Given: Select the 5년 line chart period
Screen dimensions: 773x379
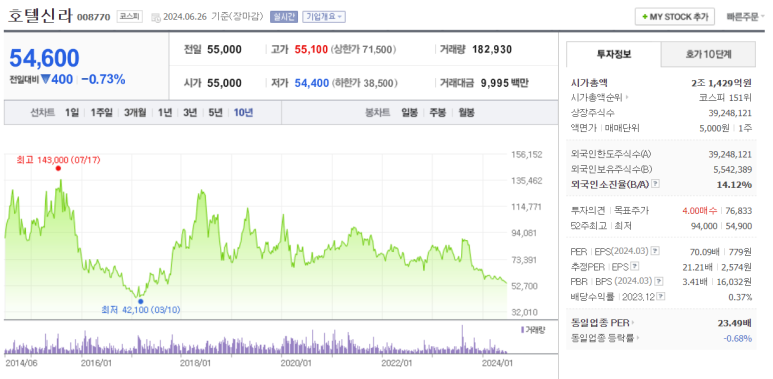Looking at the screenshot, I should coord(215,113).
